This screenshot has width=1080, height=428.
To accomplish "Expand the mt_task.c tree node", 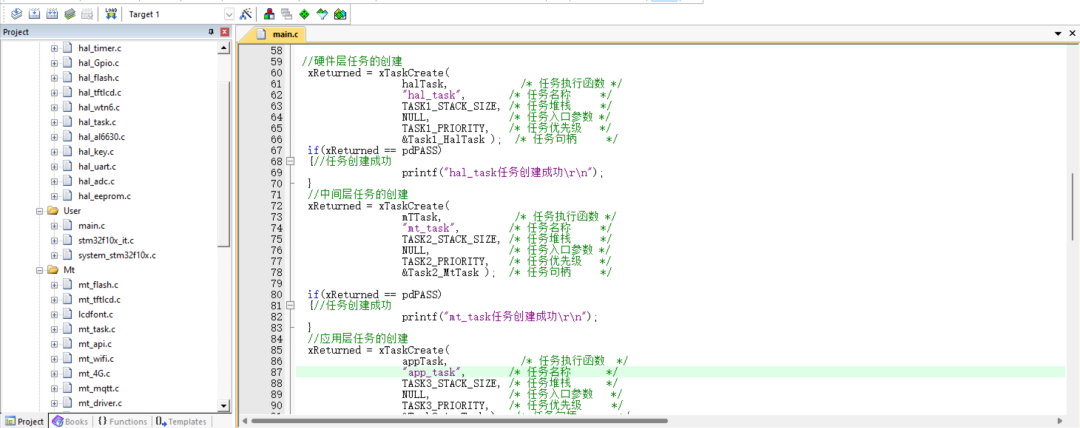I will click(x=54, y=329).
